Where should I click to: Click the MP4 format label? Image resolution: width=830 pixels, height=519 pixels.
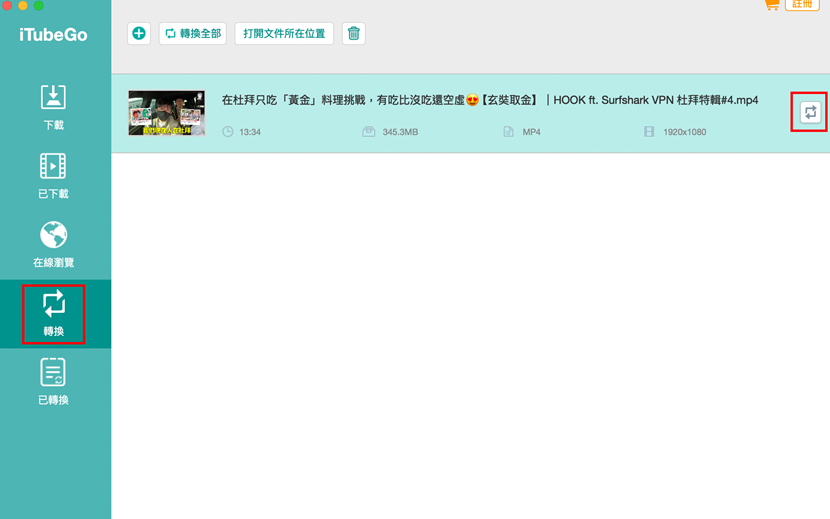pos(531,132)
